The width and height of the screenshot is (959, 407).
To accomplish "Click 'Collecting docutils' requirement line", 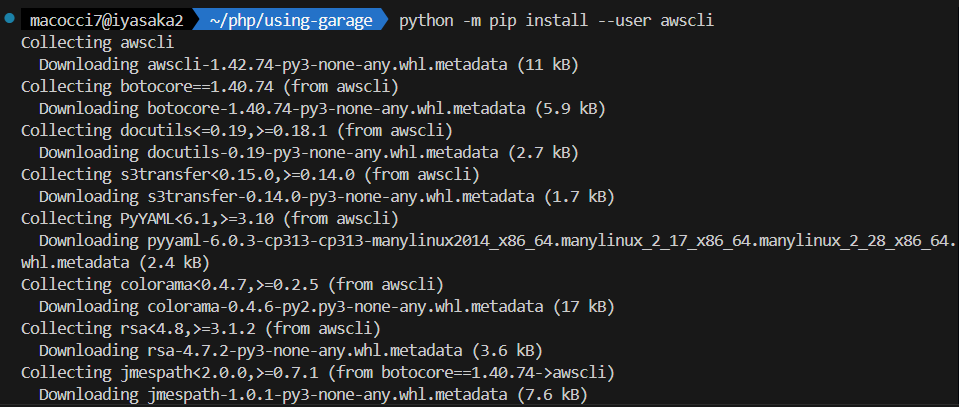I will click(236, 130).
